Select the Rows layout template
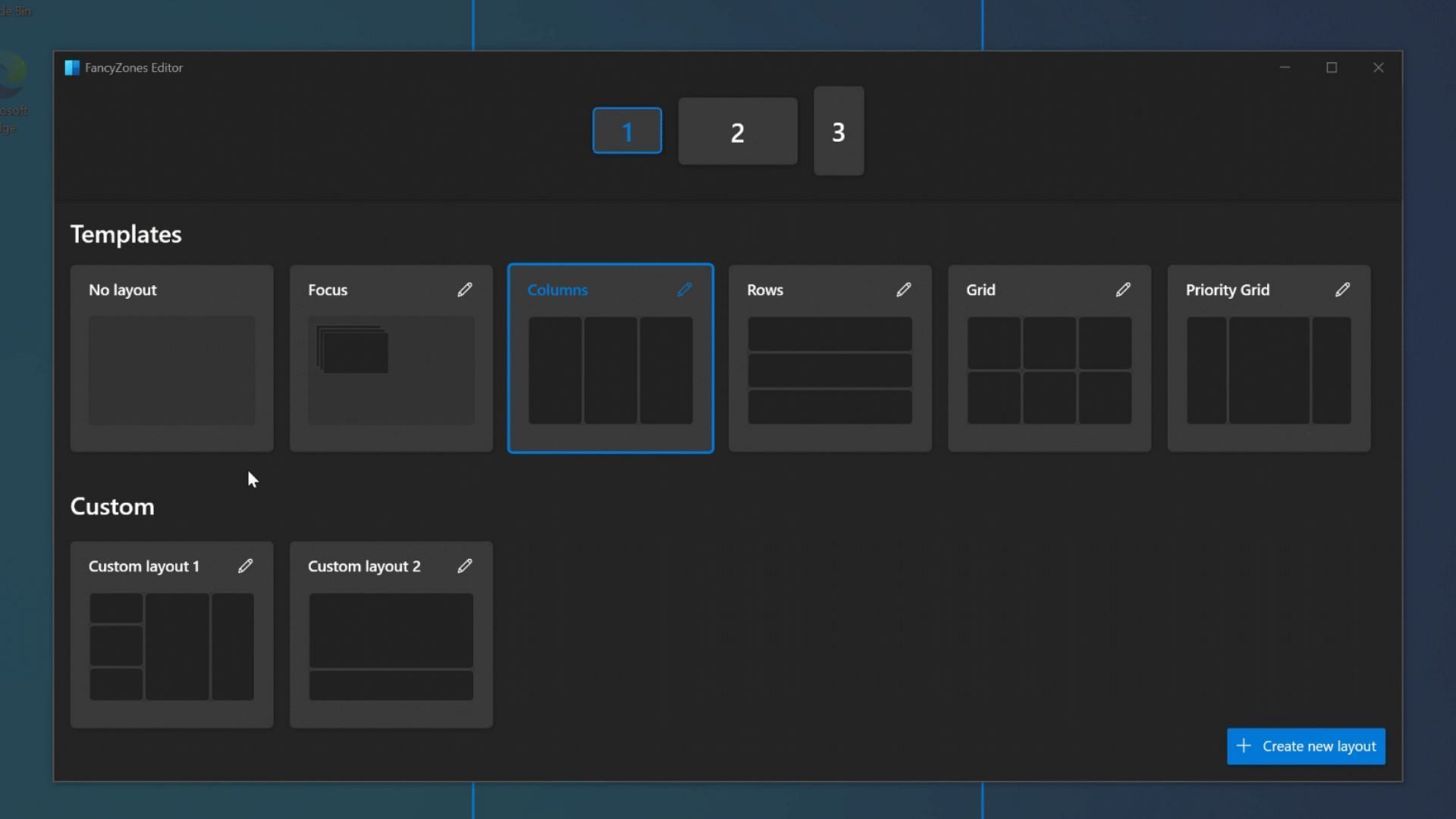1456x819 pixels. click(830, 358)
